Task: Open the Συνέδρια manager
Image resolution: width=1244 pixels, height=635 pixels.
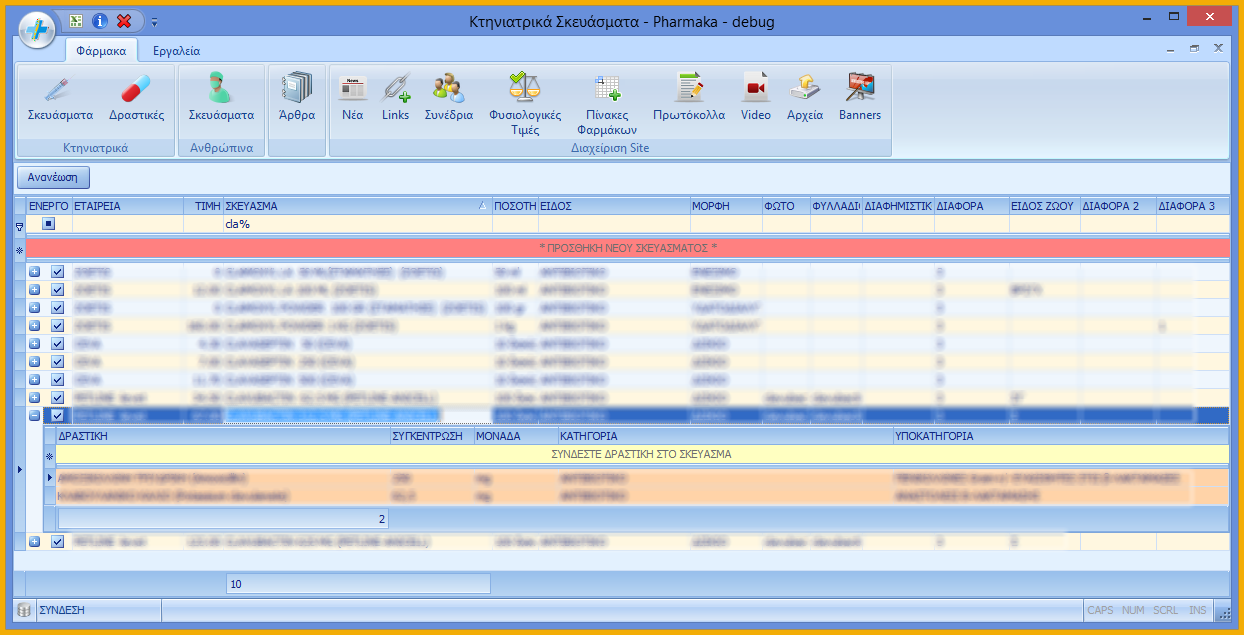Action: pyautogui.click(x=448, y=100)
